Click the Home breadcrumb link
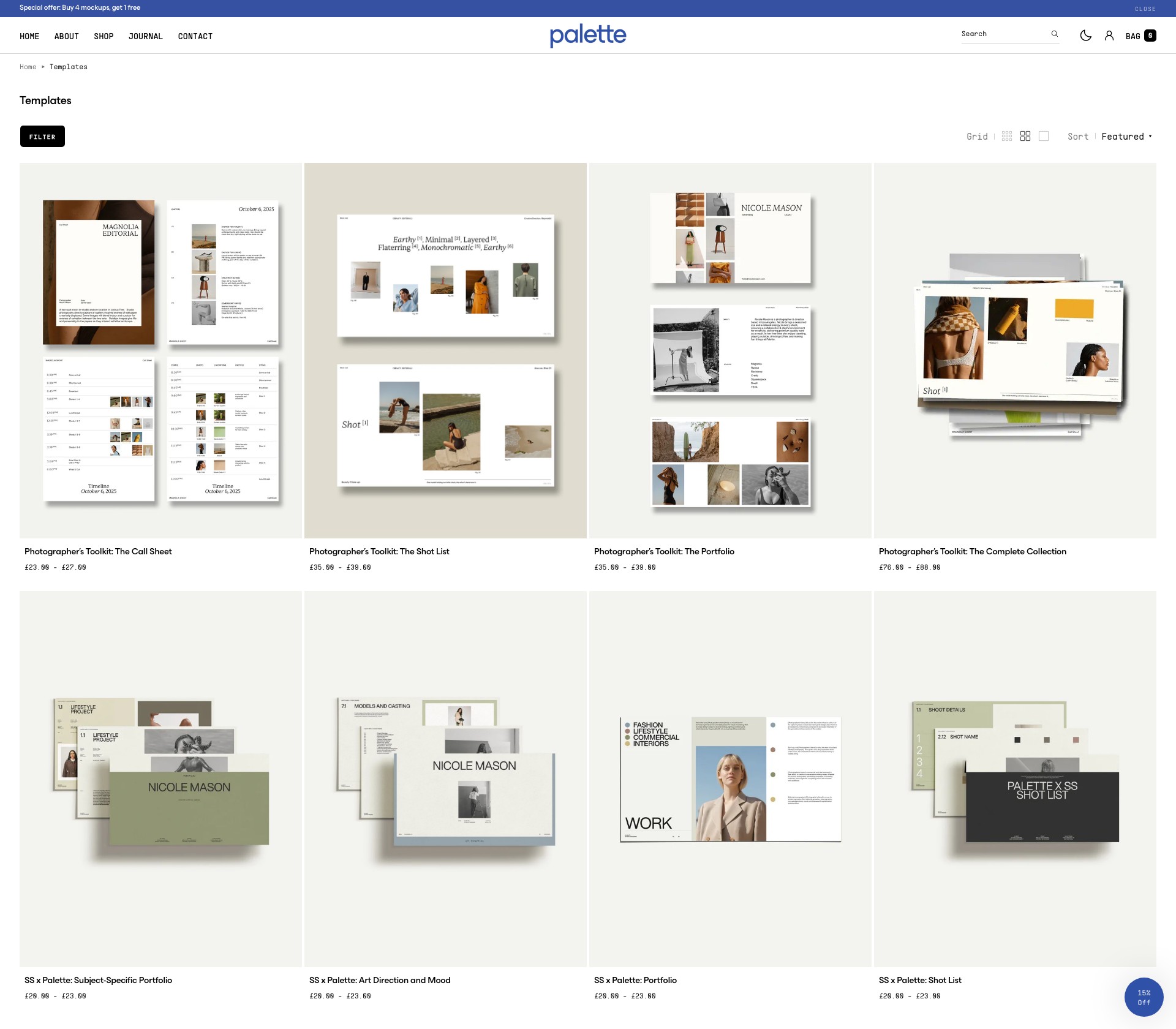Image resolution: width=1176 pixels, height=1029 pixels. (x=28, y=67)
